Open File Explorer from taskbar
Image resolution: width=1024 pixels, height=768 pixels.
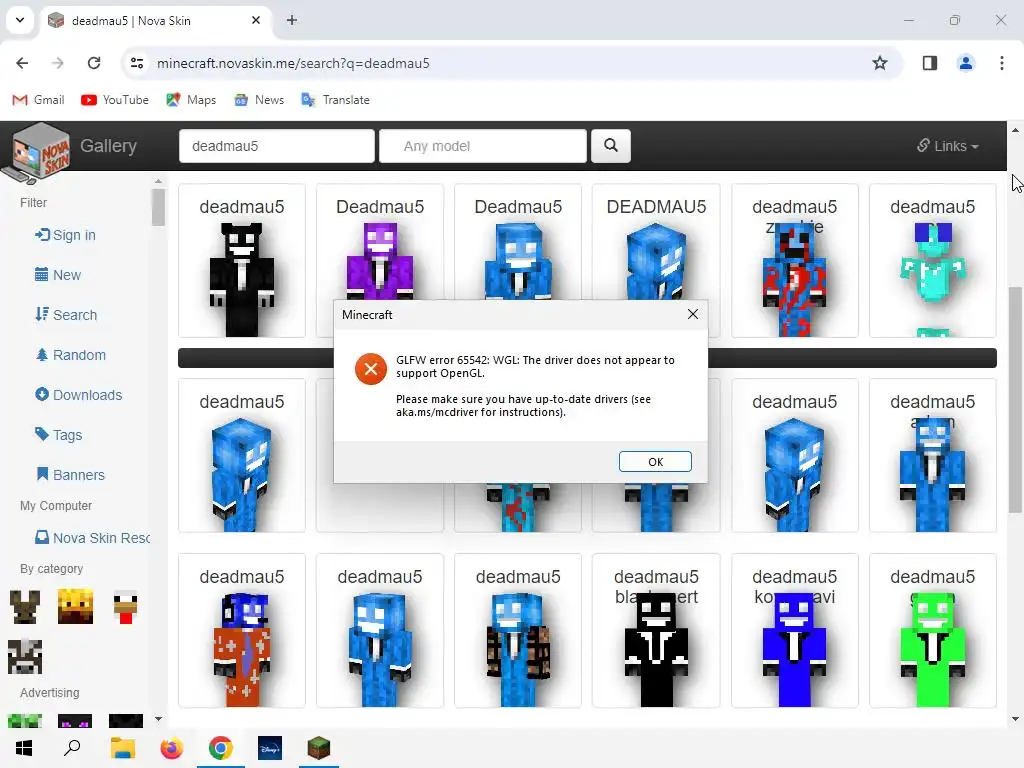[122, 748]
